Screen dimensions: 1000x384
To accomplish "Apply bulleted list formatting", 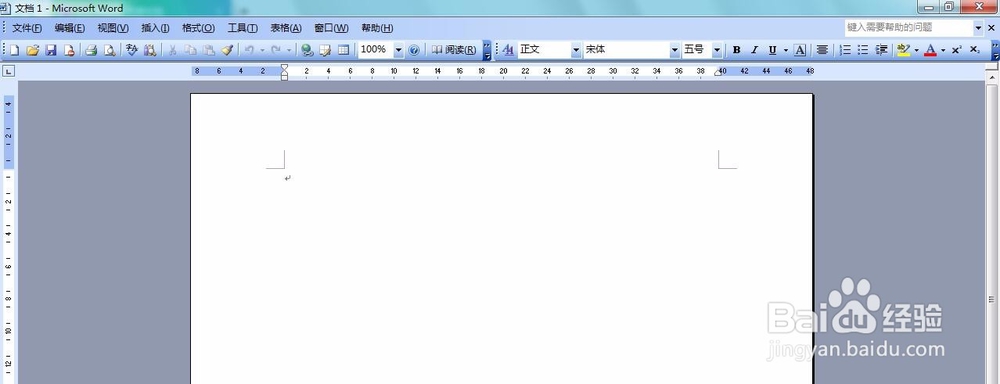I will (863, 50).
